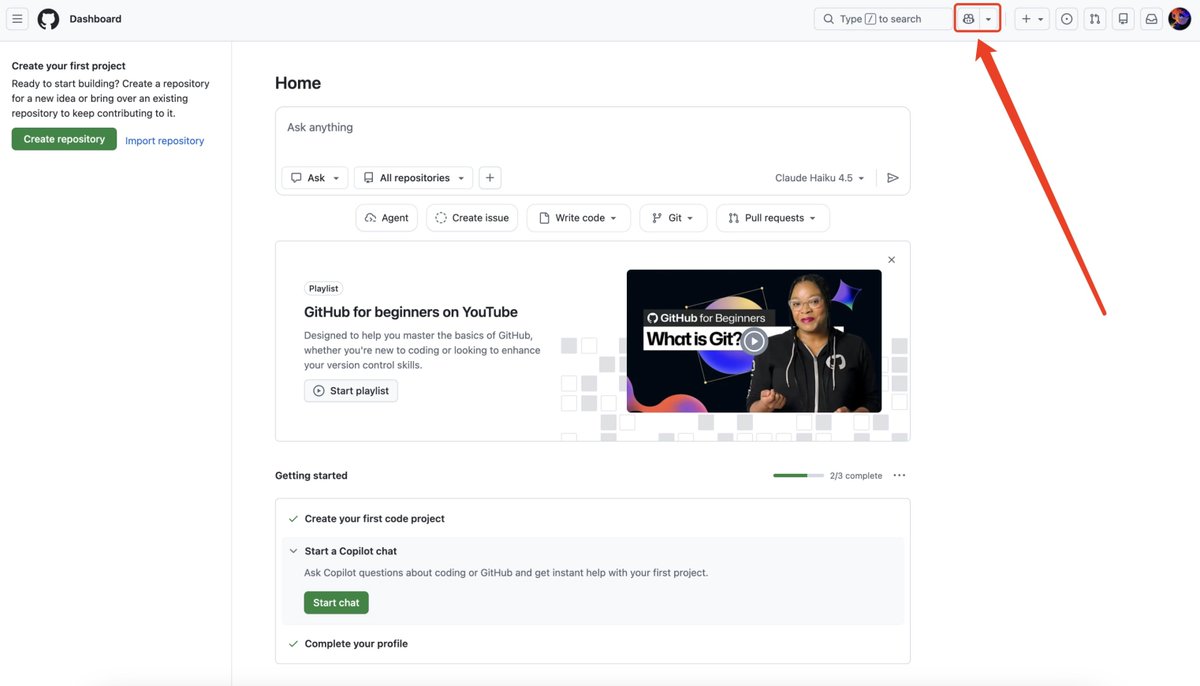This screenshot has width=1200, height=686.
Task: Click the Dashboard title in header
Action: (x=95, y=19)
